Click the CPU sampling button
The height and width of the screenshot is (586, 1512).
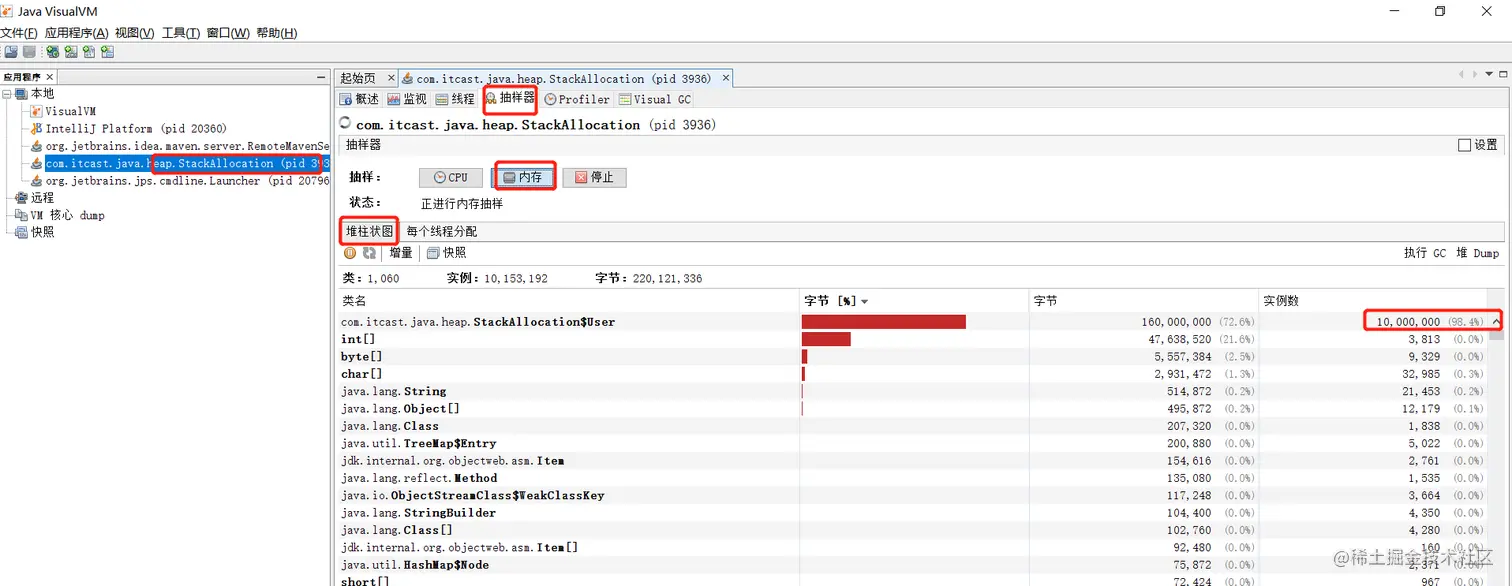click(x=451, y=177)
